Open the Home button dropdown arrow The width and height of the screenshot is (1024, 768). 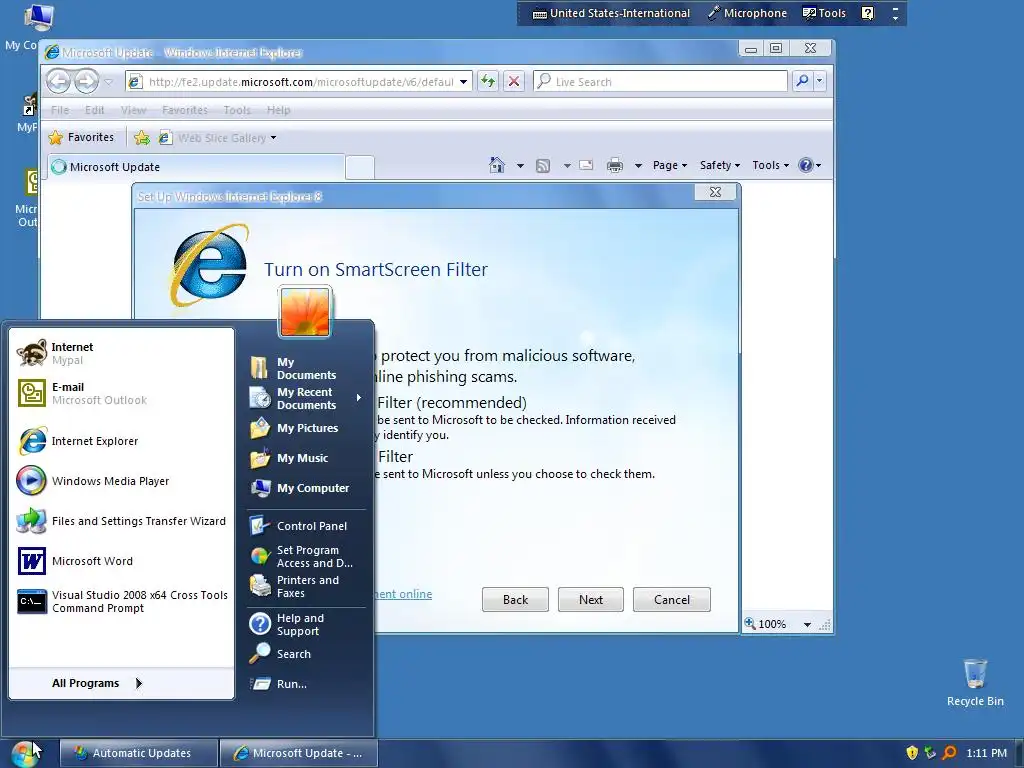pos(520,166)
